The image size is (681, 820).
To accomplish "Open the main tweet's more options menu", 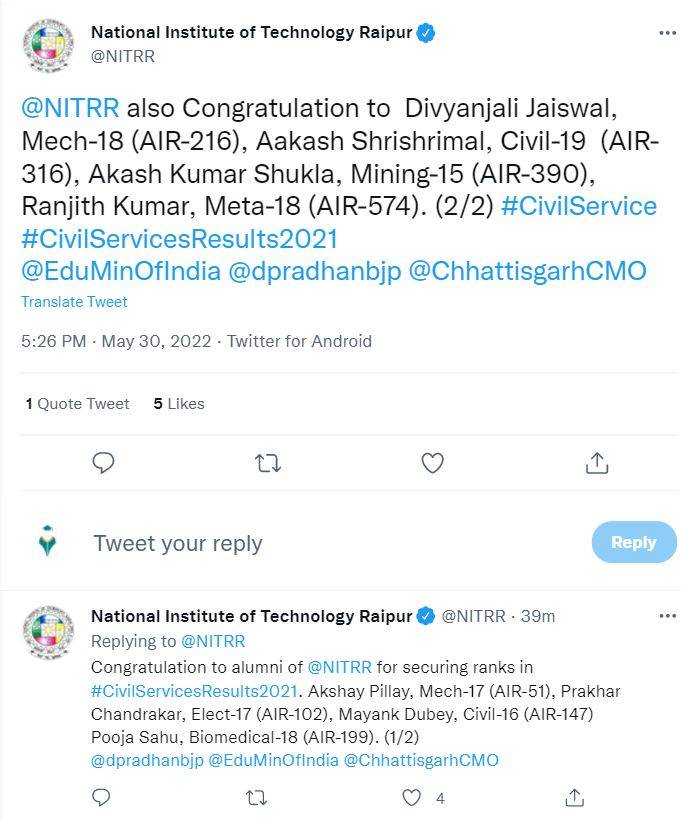I will click(667, 33).
